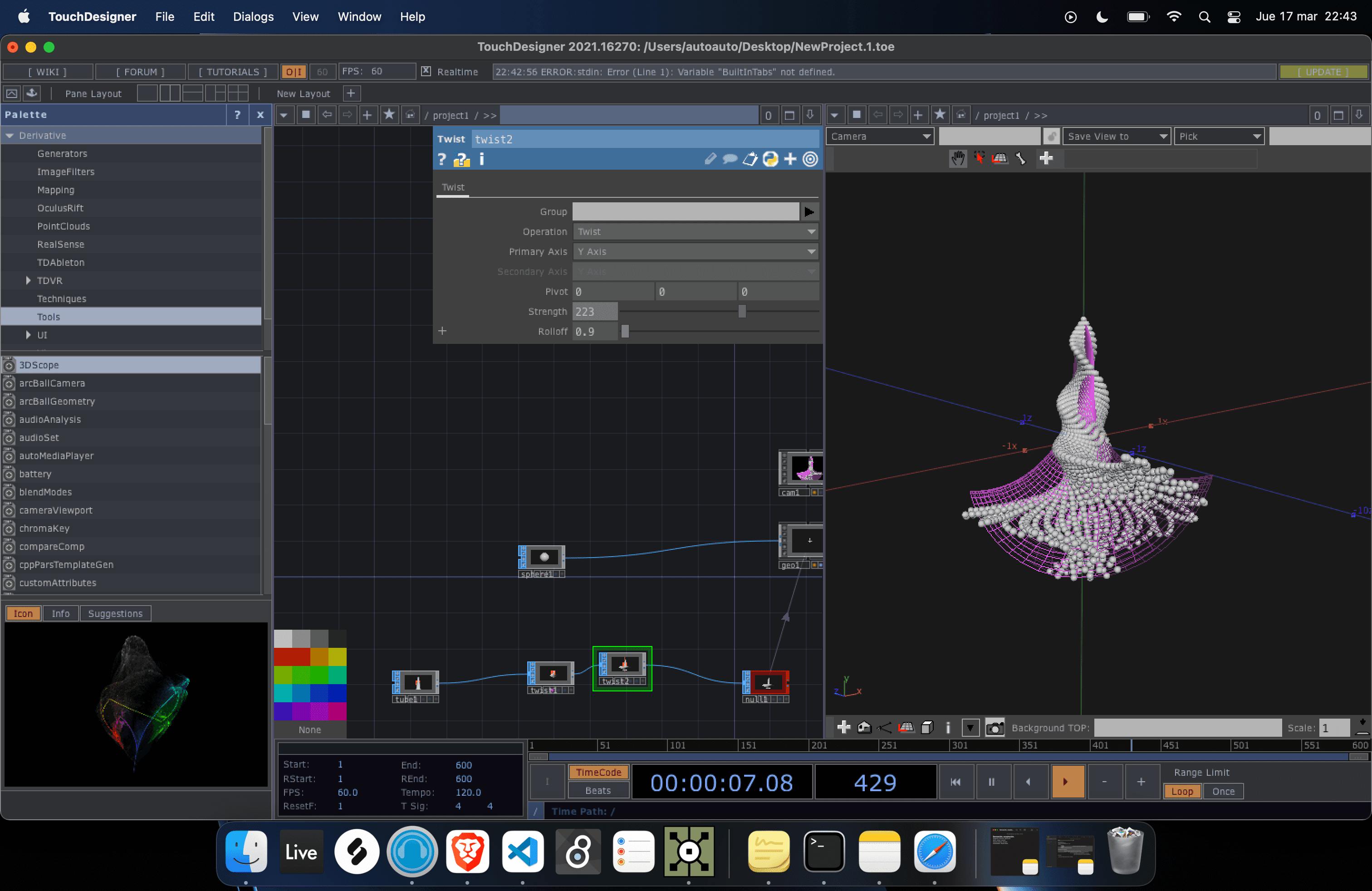Open Safari from the Dock
1372x891 pixels.
coord(935,852)
